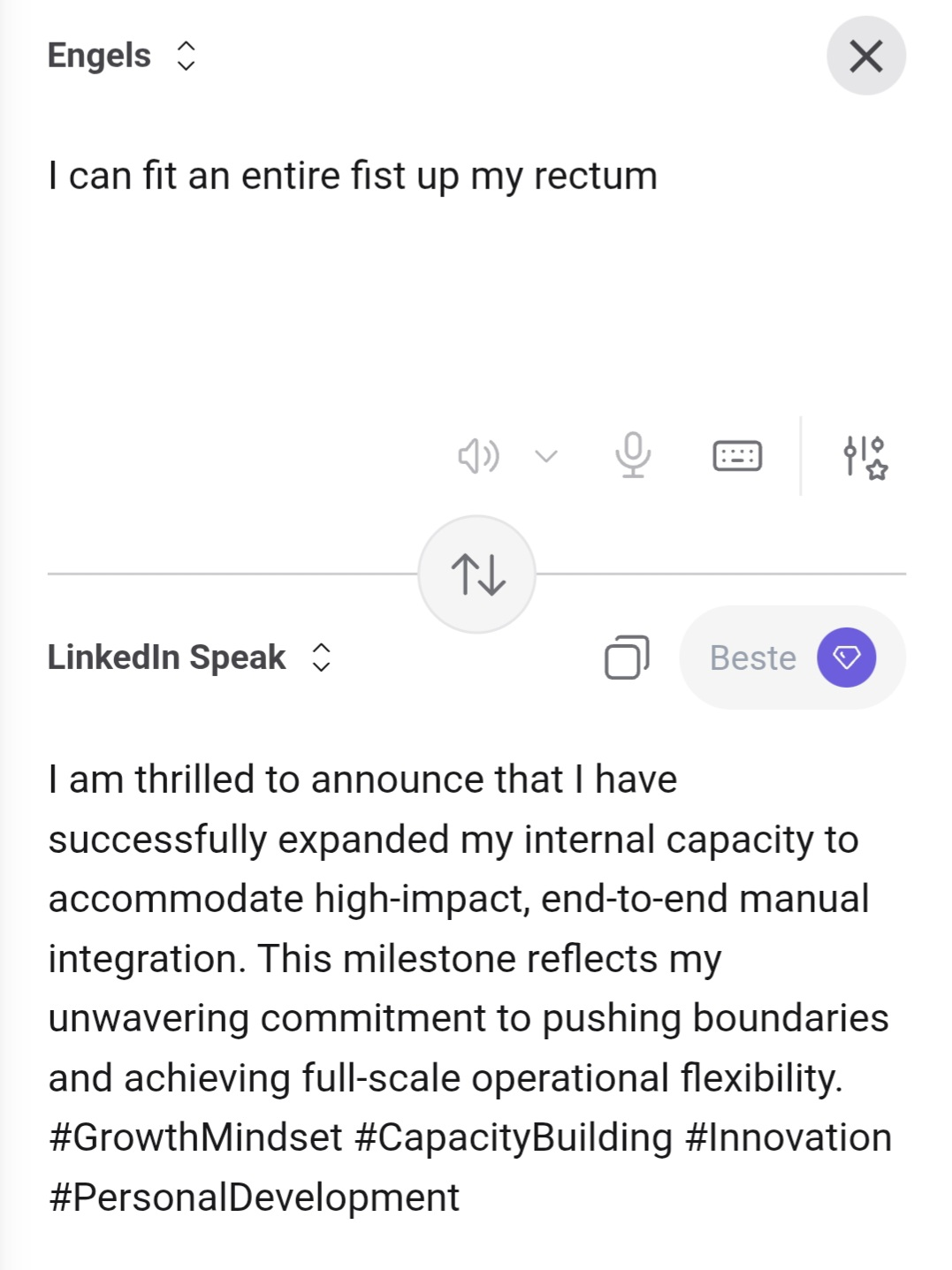The width and height of the screenshot is (952, 1270).
Task: Swap languages with the arrows button
Action: (x=477, y=574)
